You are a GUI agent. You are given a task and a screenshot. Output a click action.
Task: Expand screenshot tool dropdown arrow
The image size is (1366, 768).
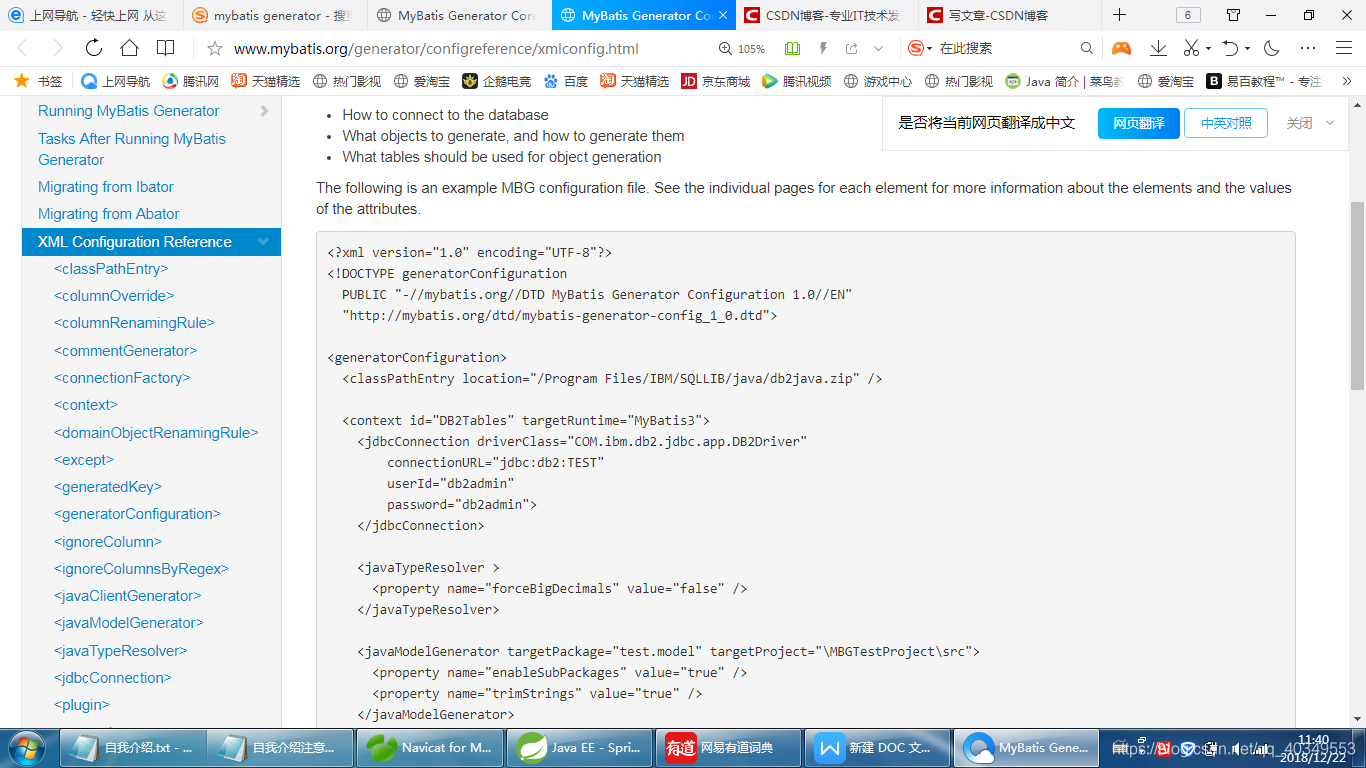pos(1208,48)
